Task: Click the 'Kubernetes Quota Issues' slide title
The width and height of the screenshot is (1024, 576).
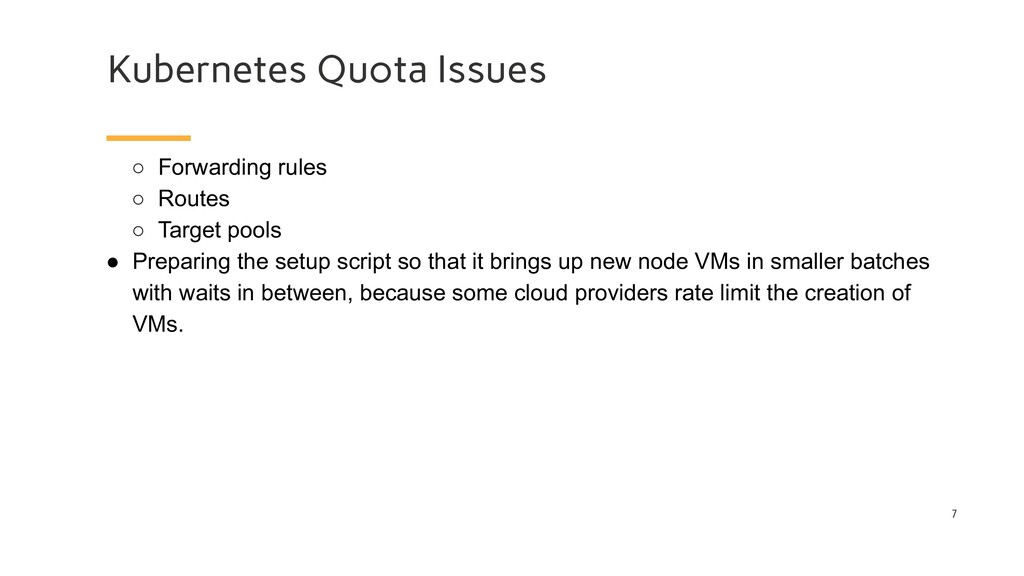Action: [x=327, y=70]
